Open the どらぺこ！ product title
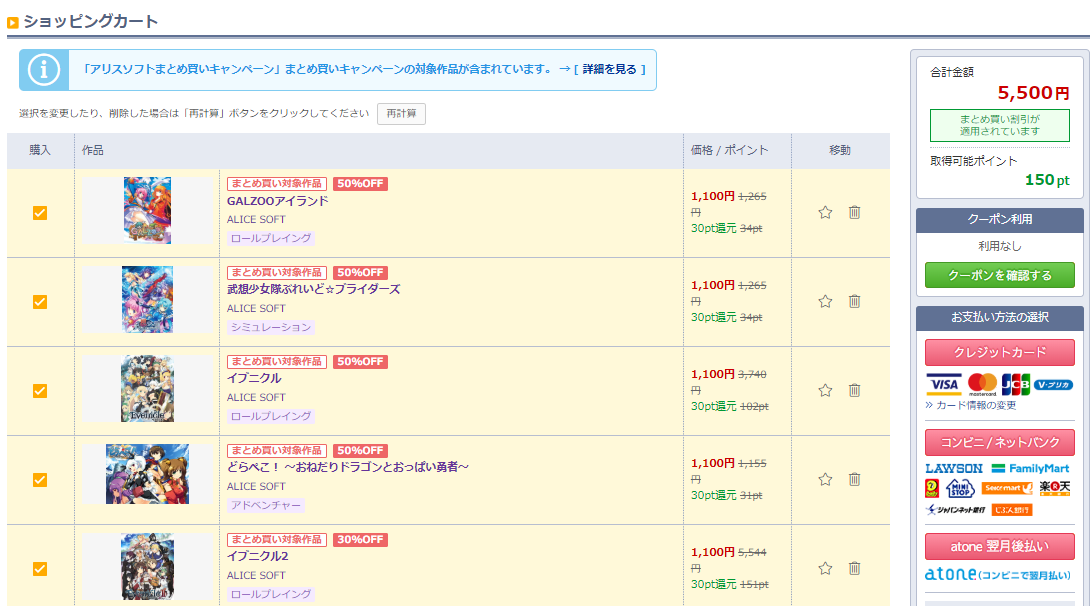 348,467
